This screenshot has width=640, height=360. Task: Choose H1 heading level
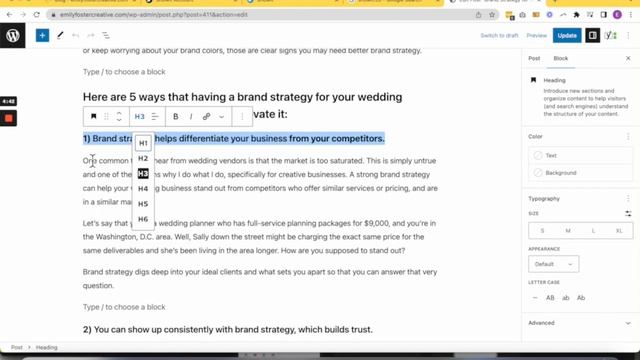[143, 143]
